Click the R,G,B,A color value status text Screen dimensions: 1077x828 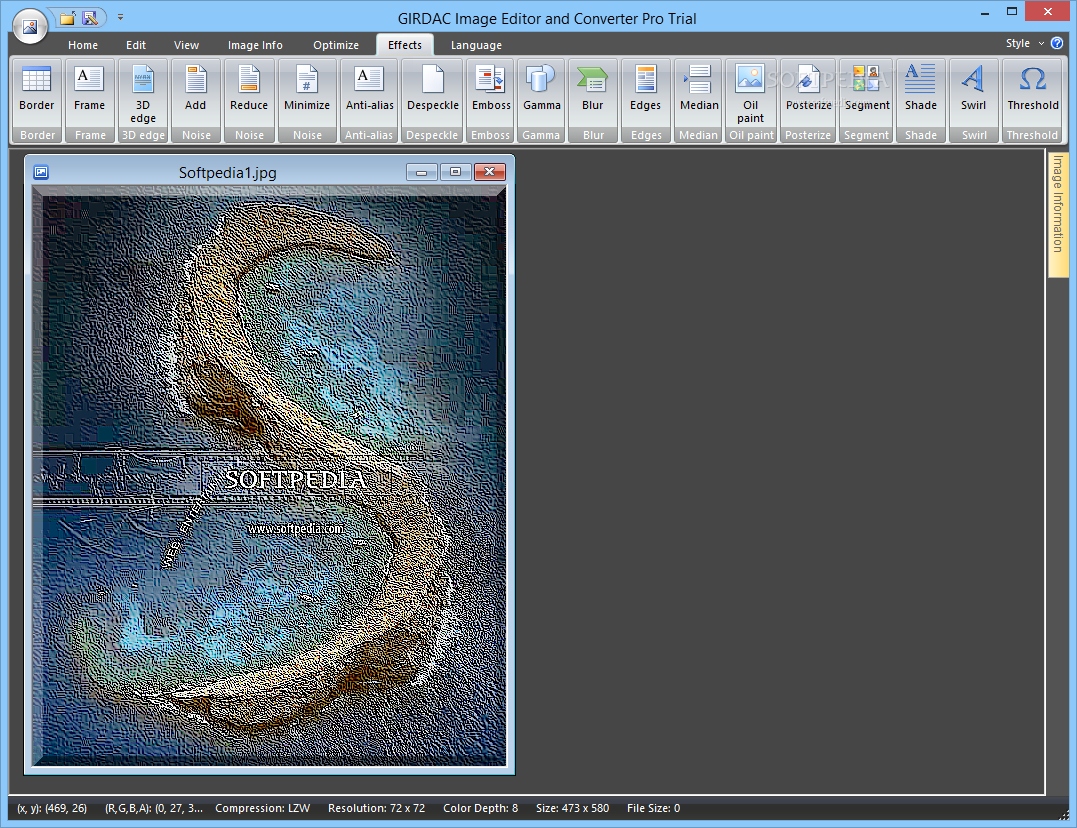pos(154,808)
